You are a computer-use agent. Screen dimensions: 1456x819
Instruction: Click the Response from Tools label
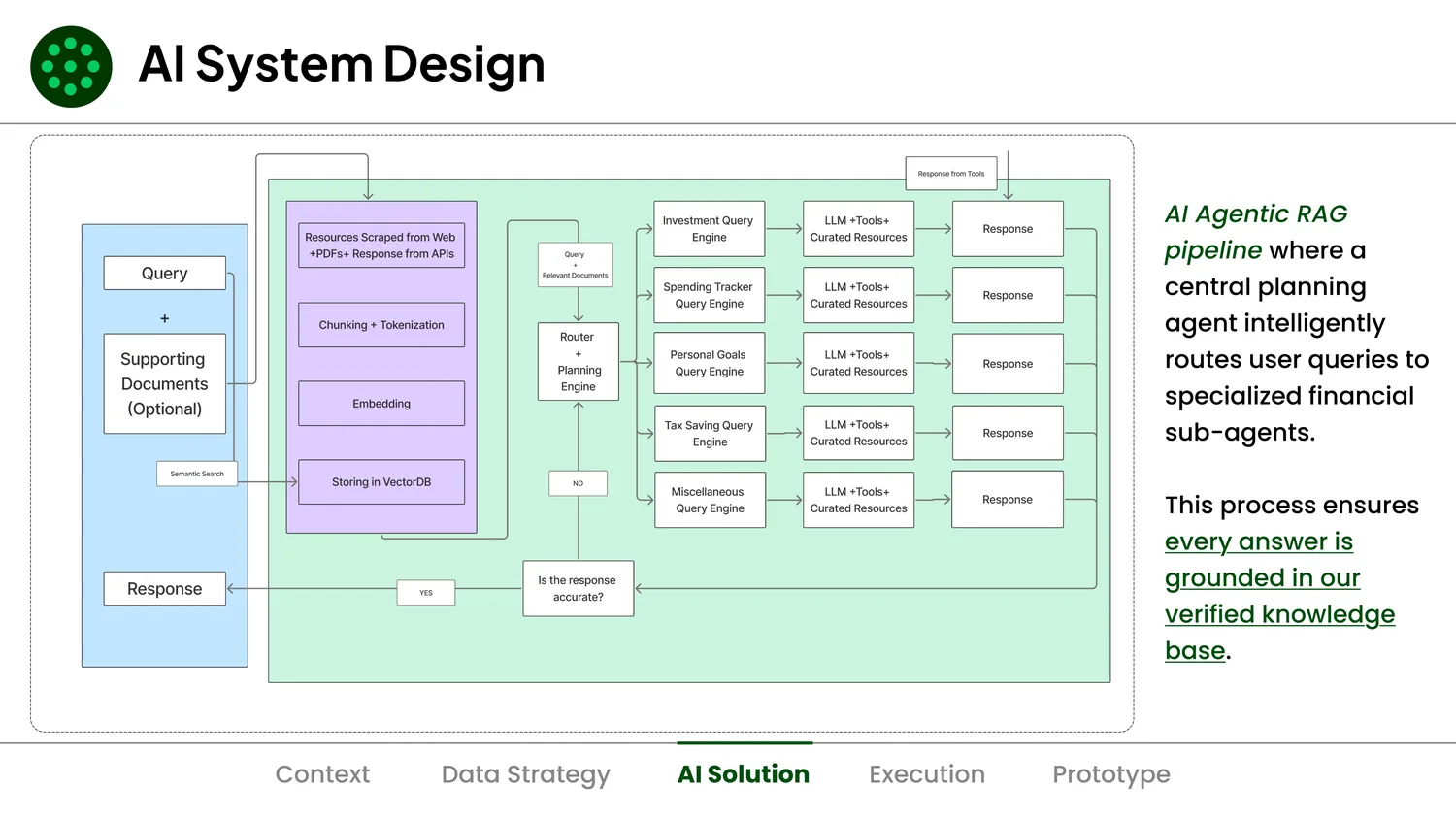951,174
